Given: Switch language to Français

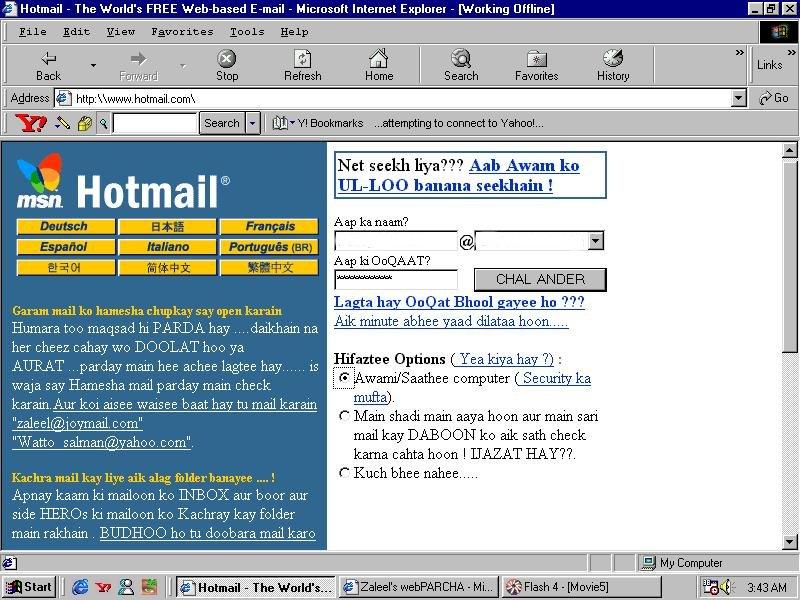Looking at the screenshot, I should coord(269,227).
